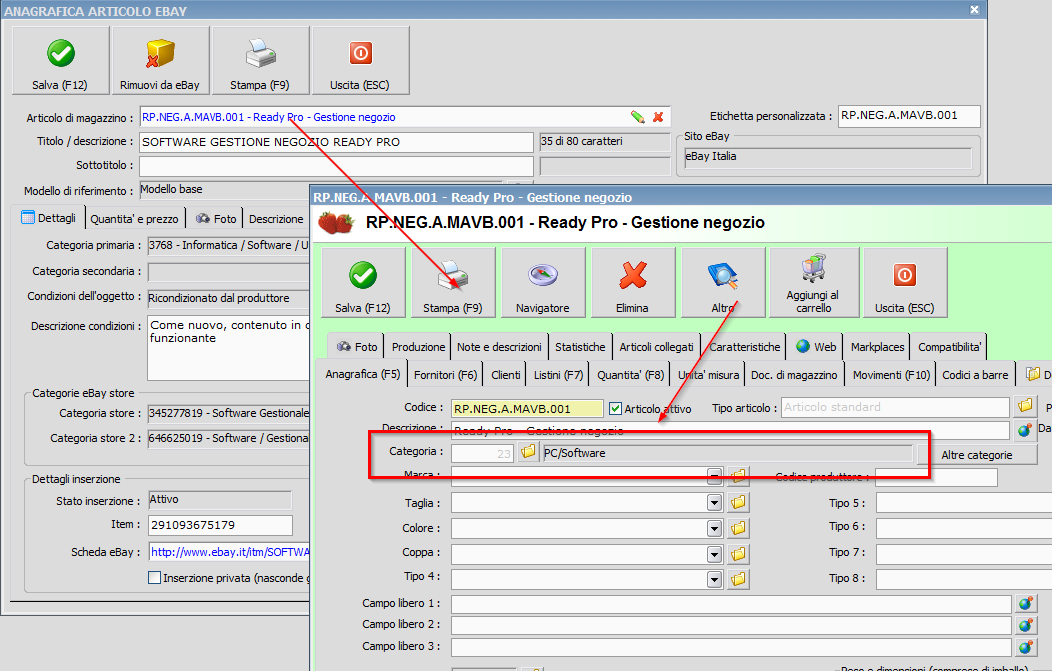Open the Altro magnifier button
Image resolution: width=1052 pixels, height=671 pixels.
coord(723,282)
